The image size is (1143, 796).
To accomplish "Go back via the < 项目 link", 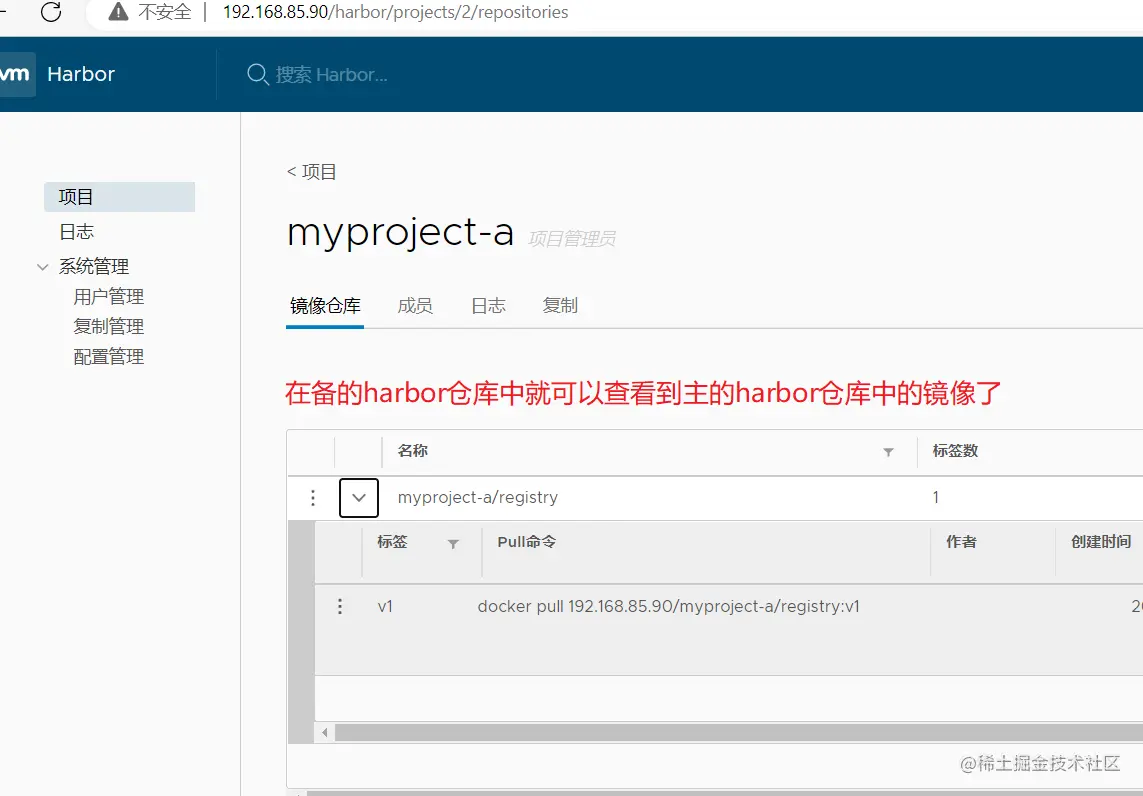I will (311, 172).
